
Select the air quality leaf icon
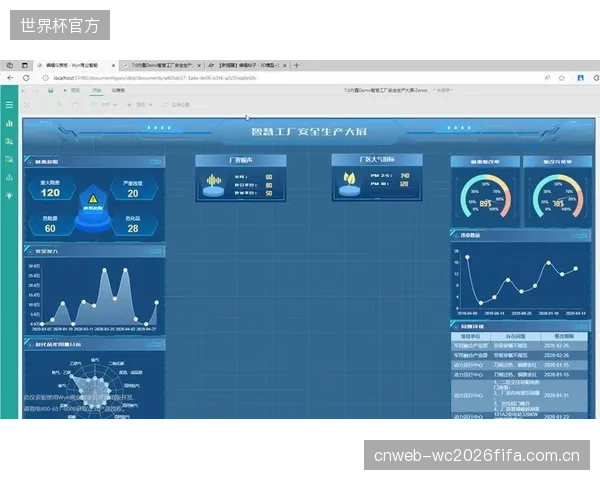point(349,178)
